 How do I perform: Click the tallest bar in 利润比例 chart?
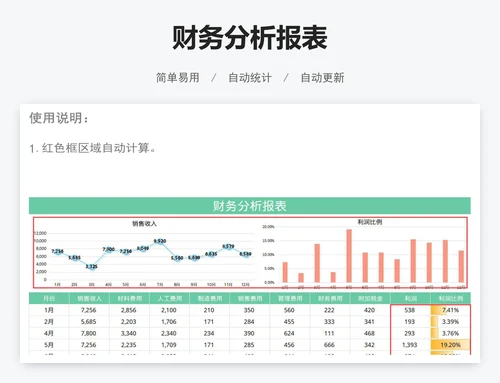point(349,256)
